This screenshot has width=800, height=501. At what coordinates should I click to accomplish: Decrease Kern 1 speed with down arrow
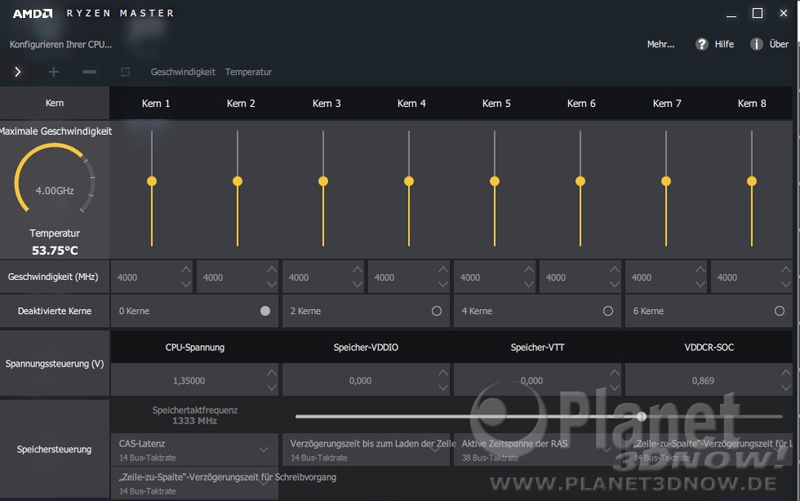pos(186,285)
